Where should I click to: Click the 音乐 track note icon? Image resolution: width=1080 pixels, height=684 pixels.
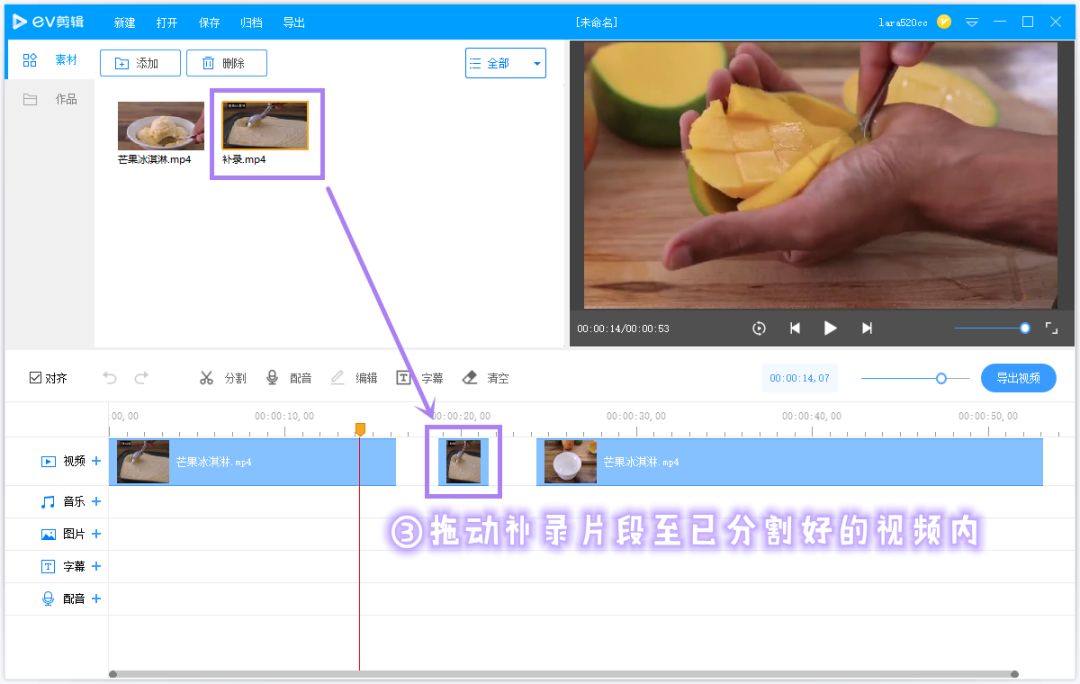pyautogui.click(x=48, y=502)
